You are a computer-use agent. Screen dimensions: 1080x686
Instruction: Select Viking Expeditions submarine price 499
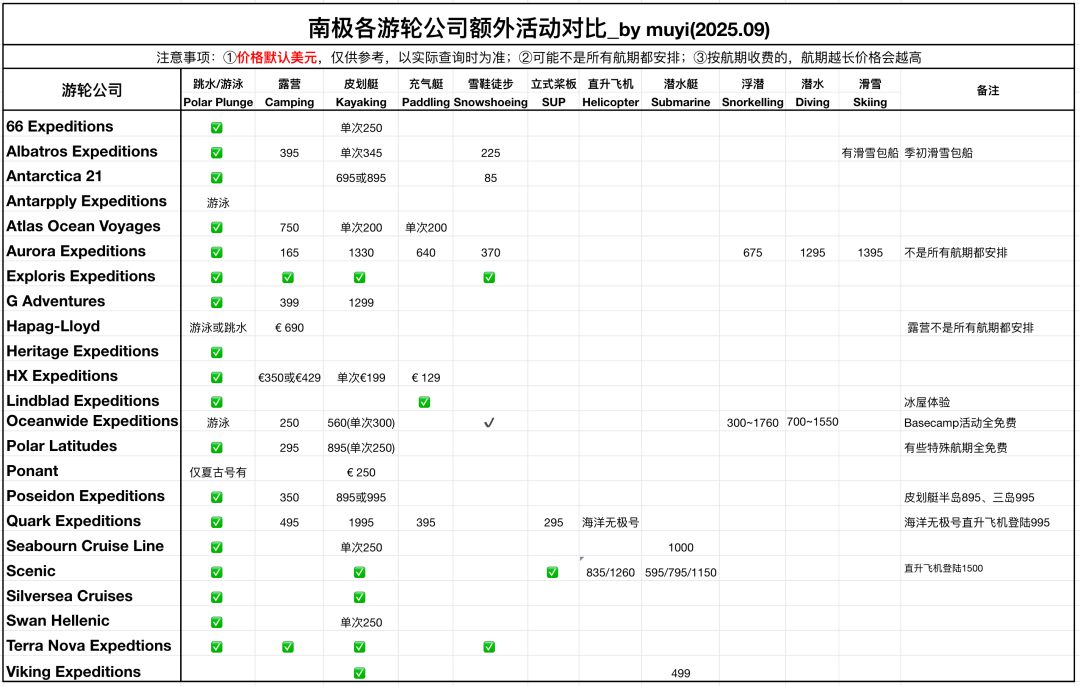pos(681,673)
